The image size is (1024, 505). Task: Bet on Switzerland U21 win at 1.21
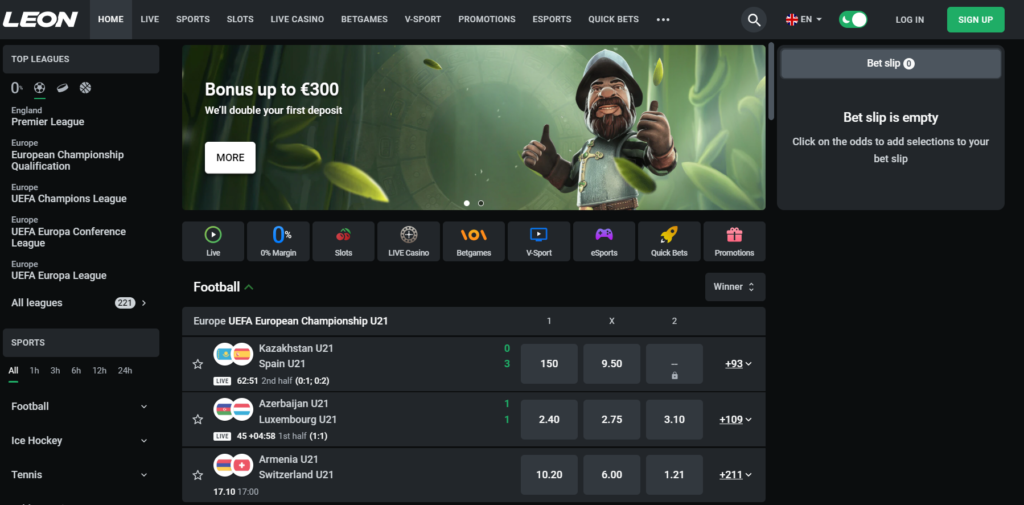(x=674, y=475)
